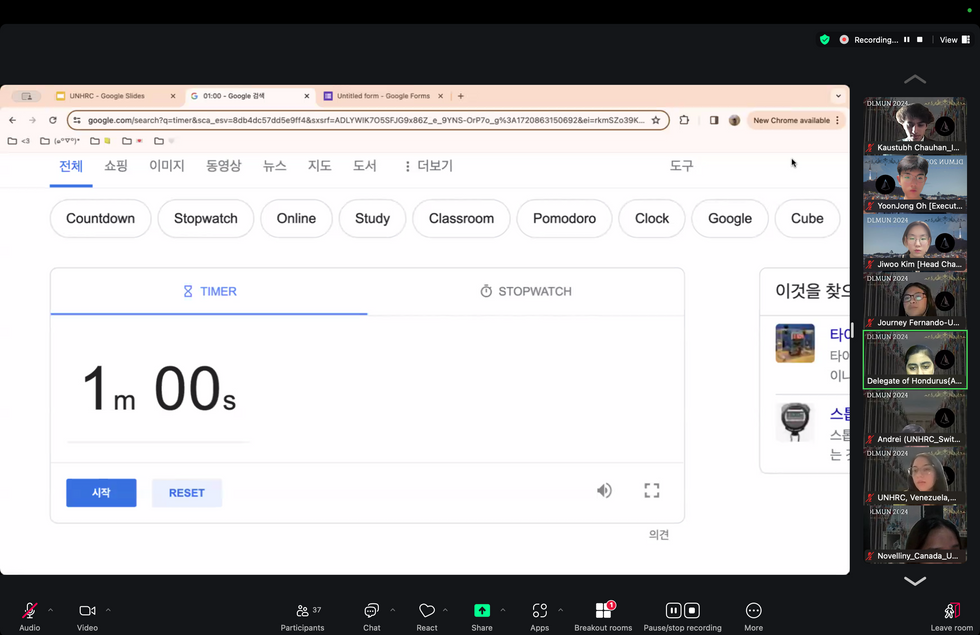Open the Chat panel
The height and width of the screenshot is (635, 980).
(x=371, y=616)
